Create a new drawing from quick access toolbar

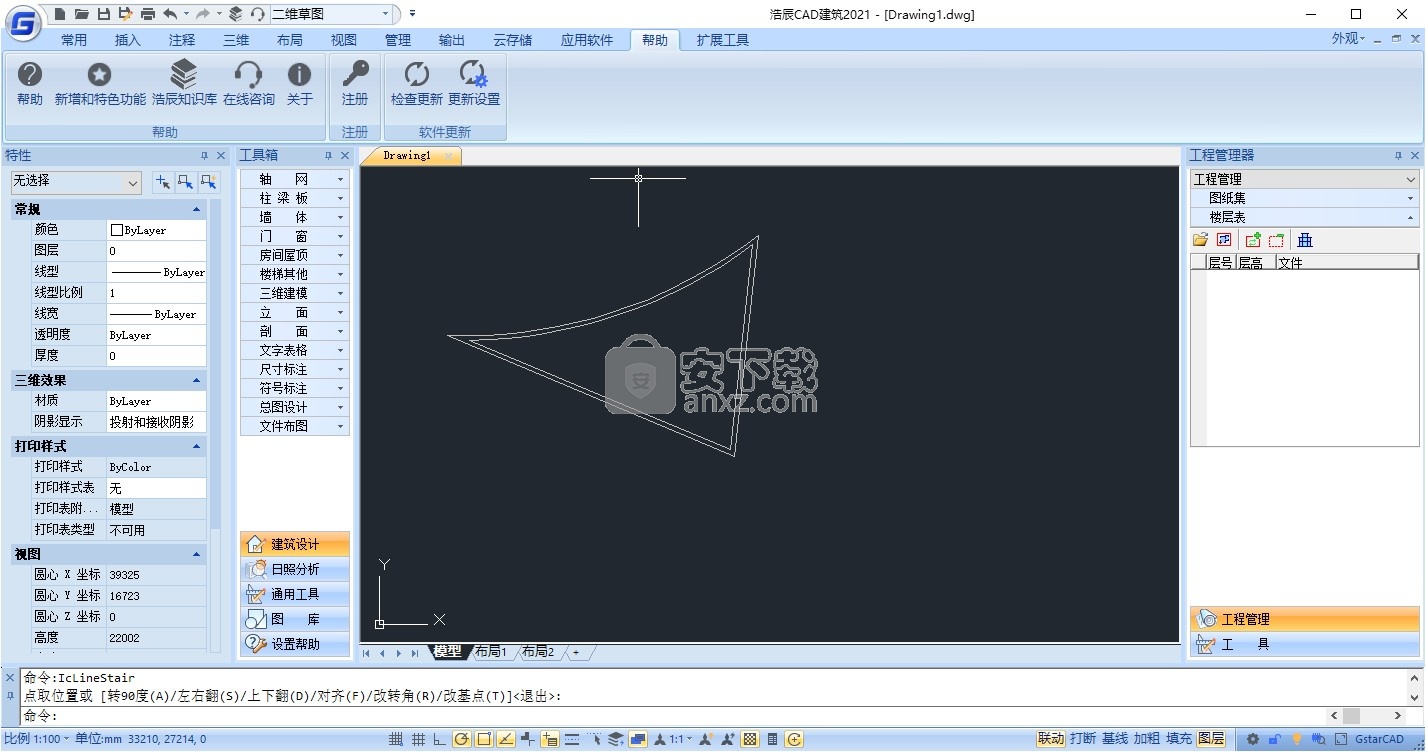(x=61, y=14)
